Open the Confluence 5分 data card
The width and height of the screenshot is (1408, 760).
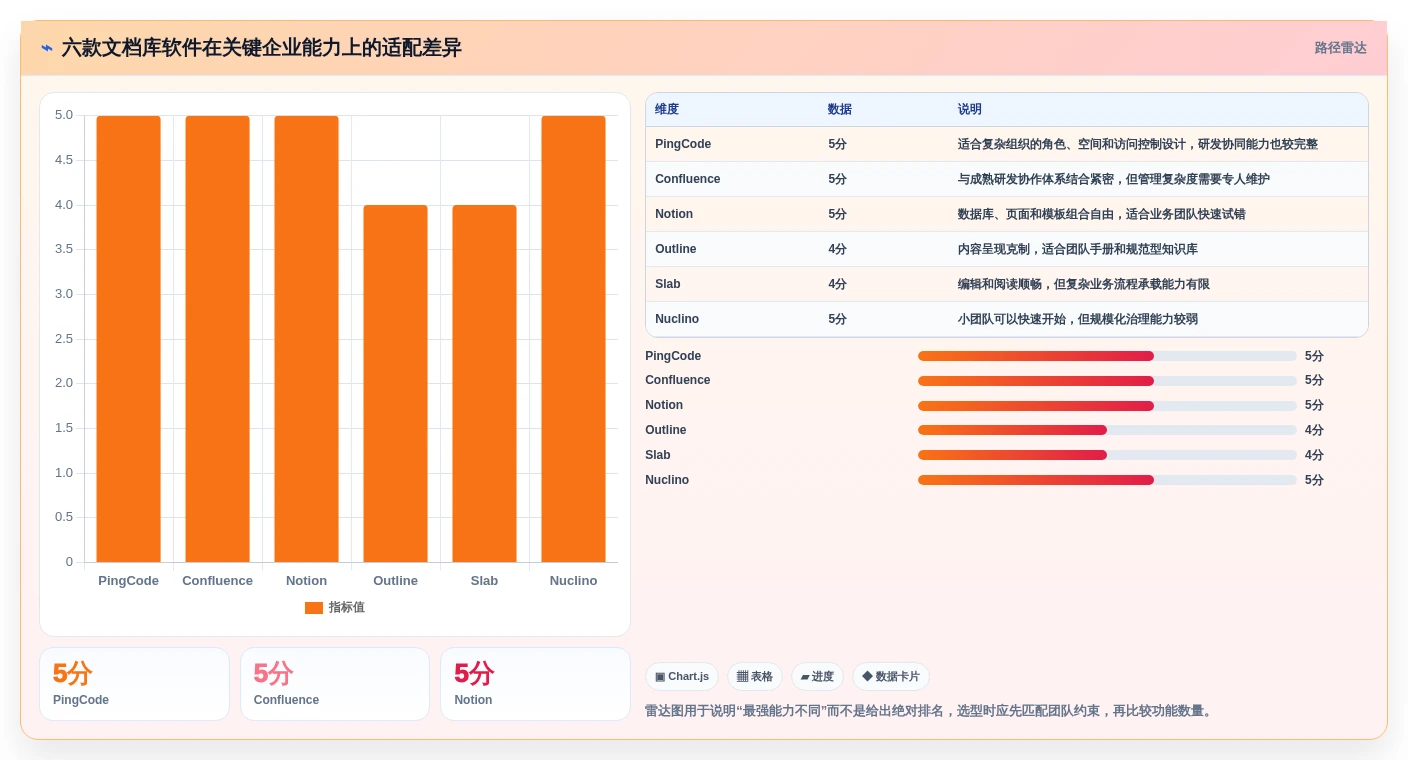(x=335, y=684)
